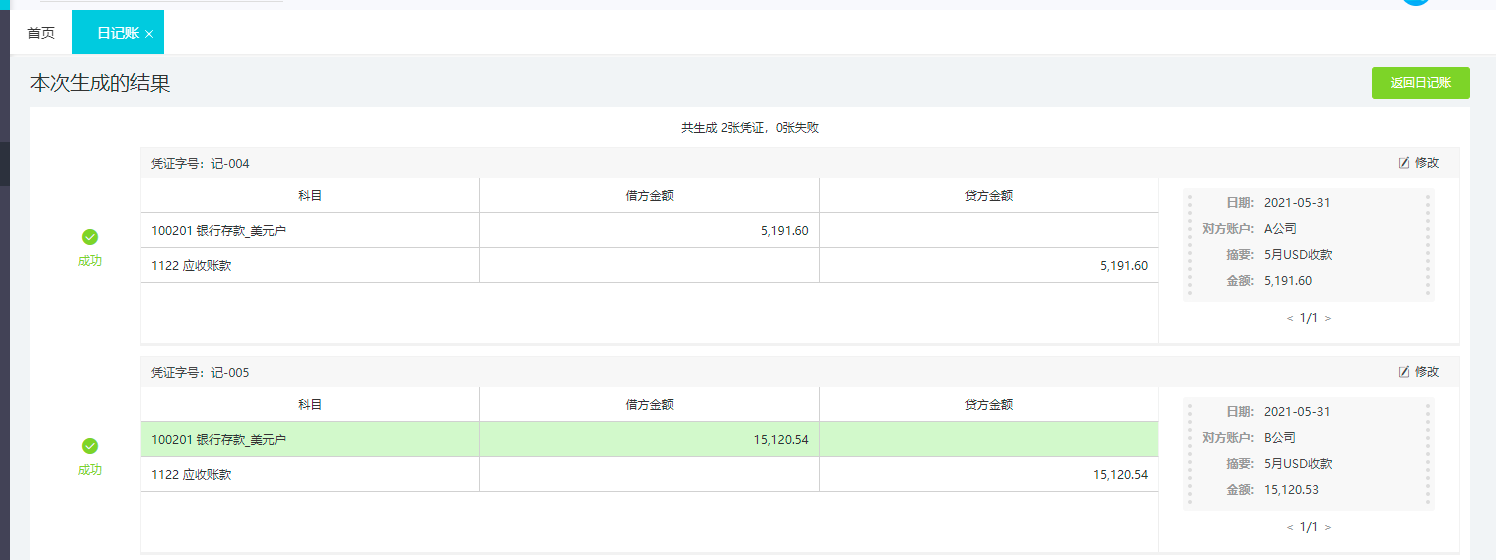
Task: Go to next page in 记-005 pagination
Action: 1327,527
